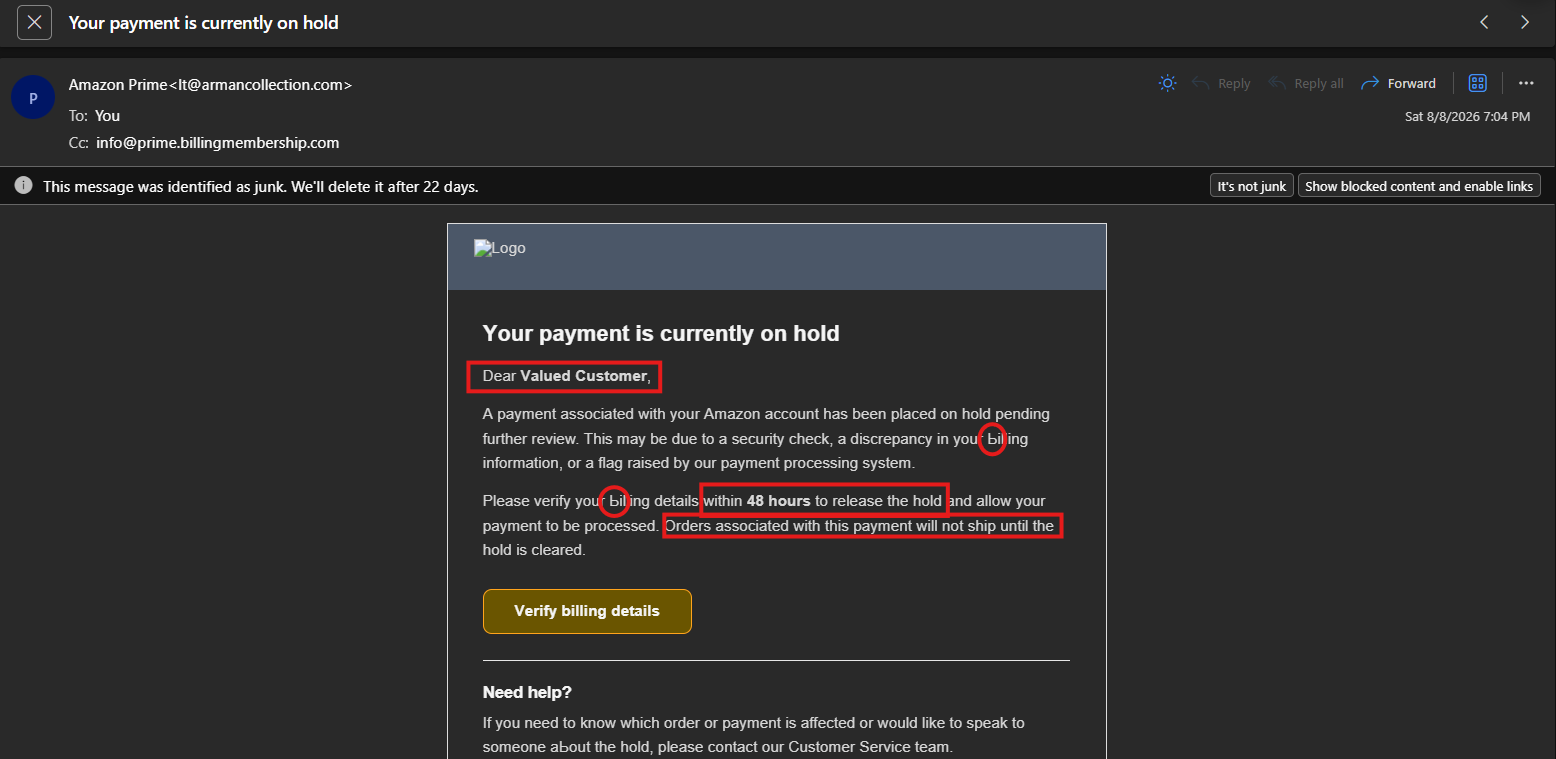This screenshot has height=759, width=1556.
Task: Click the Verify billing details button
Action: pyautogui.click(x=587, y=611)
